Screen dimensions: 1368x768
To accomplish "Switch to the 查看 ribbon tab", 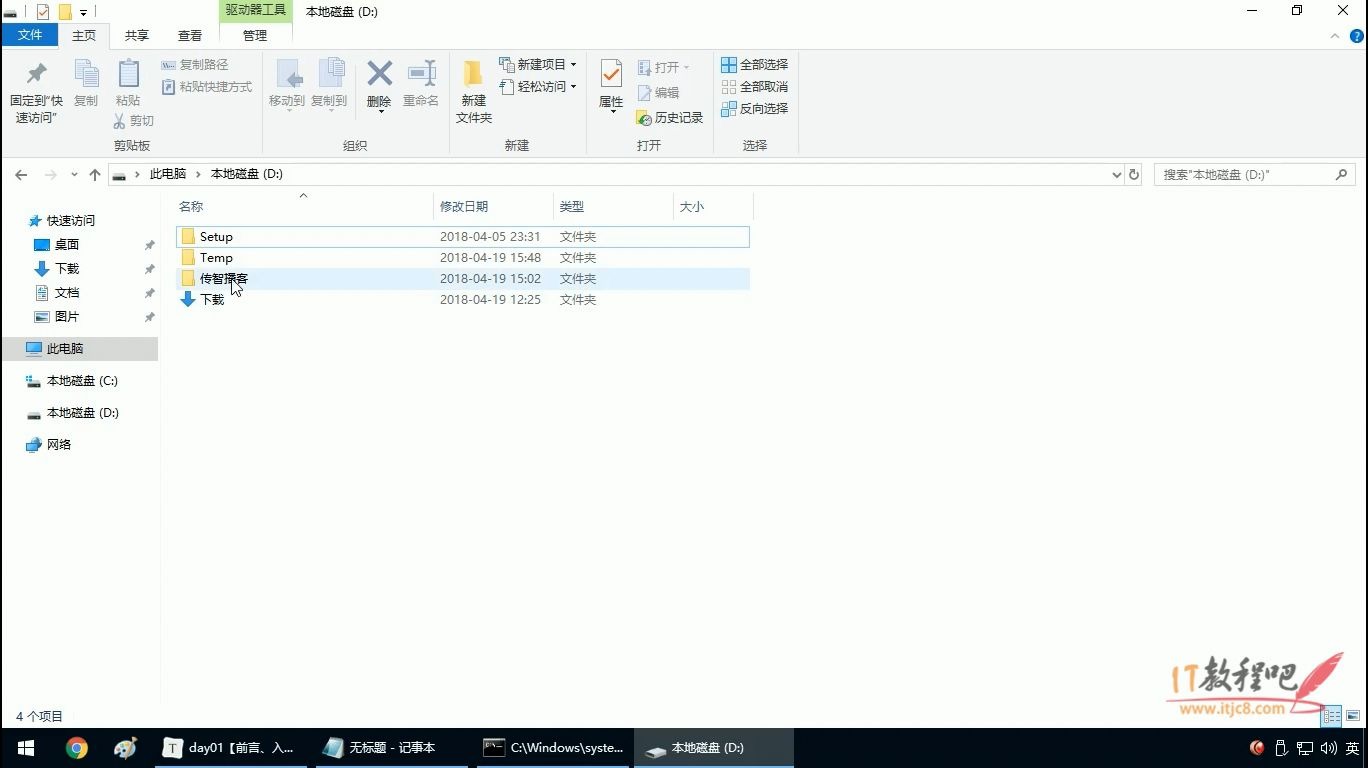I will (189, 35).
